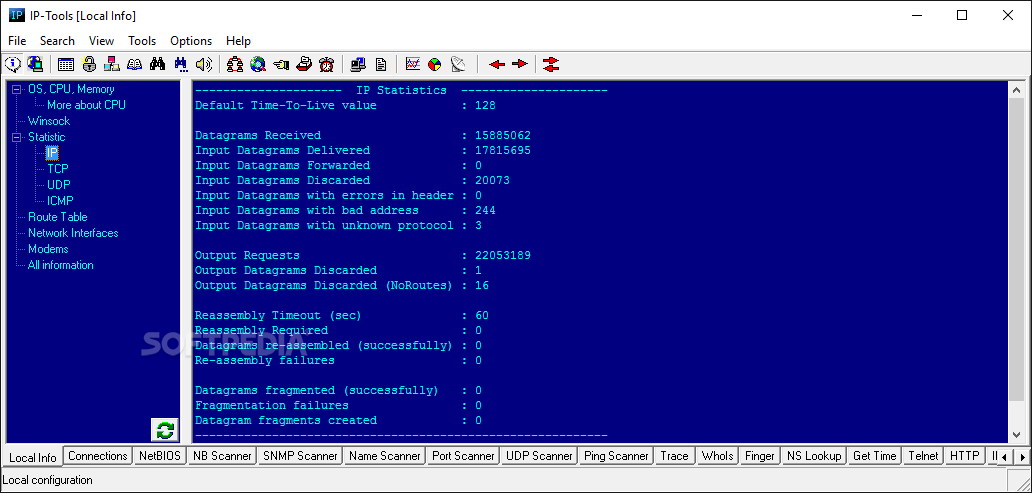The width and height of the screenshot is (1032, 493).
Task: Click the satellite dish Trap Watcher icon
Action: coord(458,64)
